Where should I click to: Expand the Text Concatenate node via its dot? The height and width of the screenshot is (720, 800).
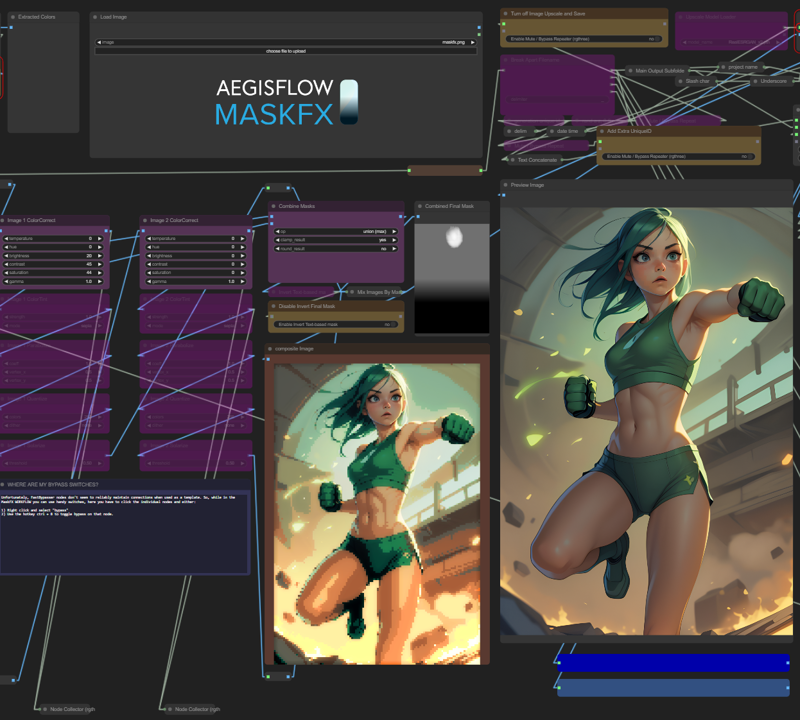pyautogui.click(x=513, y=160)
